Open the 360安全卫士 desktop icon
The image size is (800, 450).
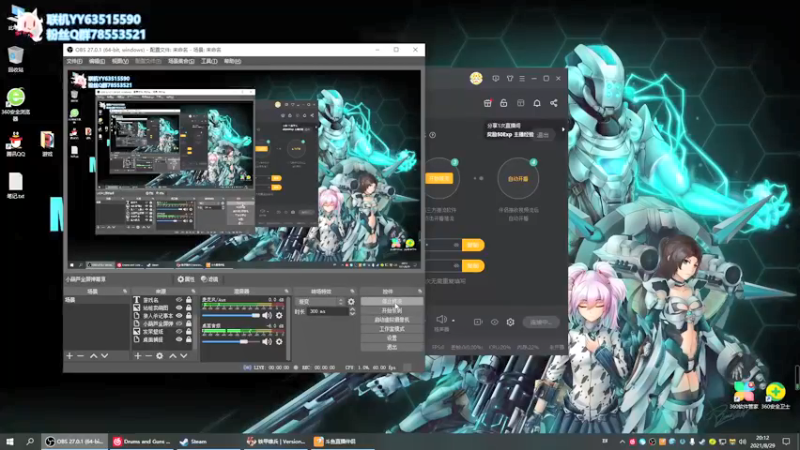(776, 395)
